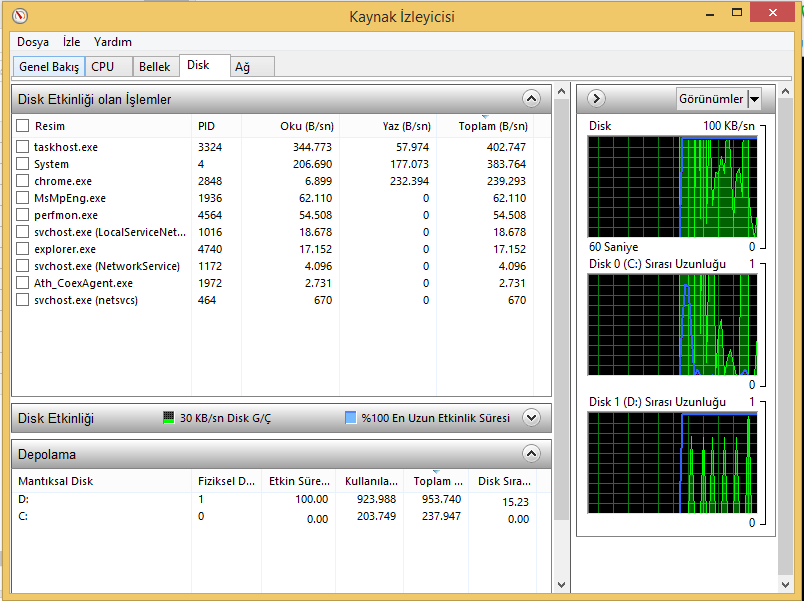Check the svchost.exe (netsvcs) checkbox
The width and height of the screenshot is (804, 601).
[x=22, y=299]
